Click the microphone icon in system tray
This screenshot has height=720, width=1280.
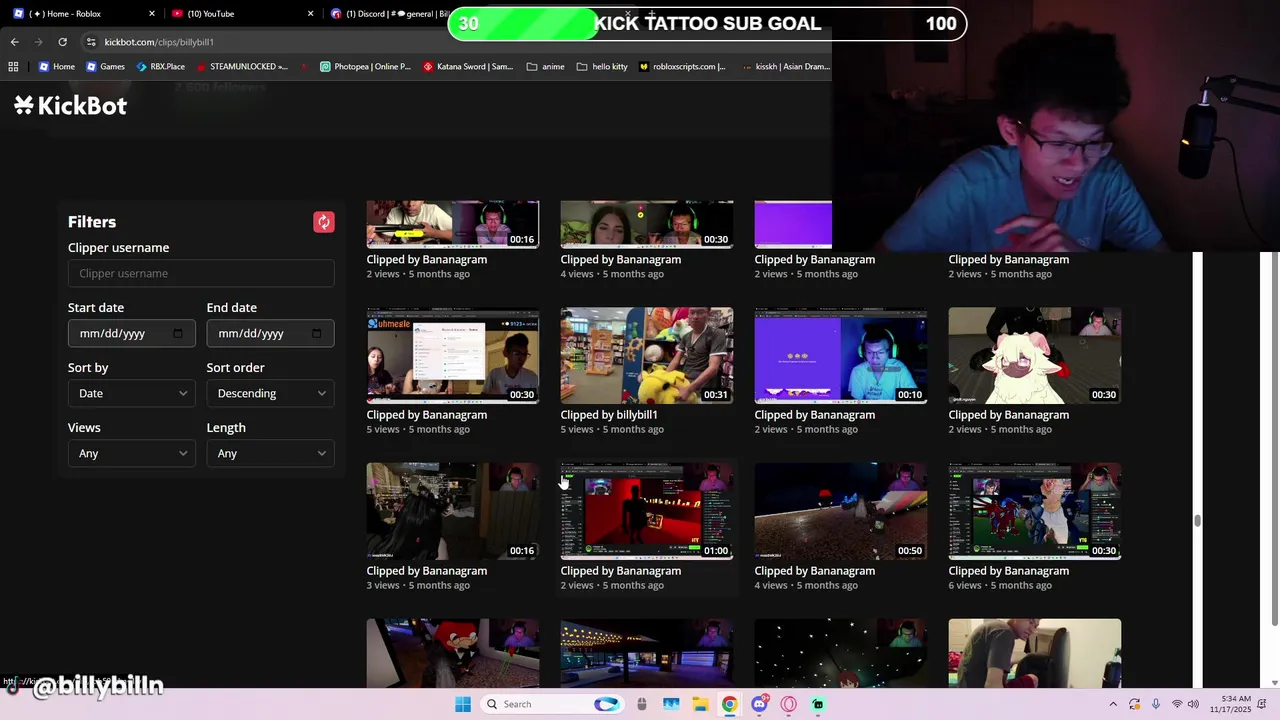(x=1156, y=704)
